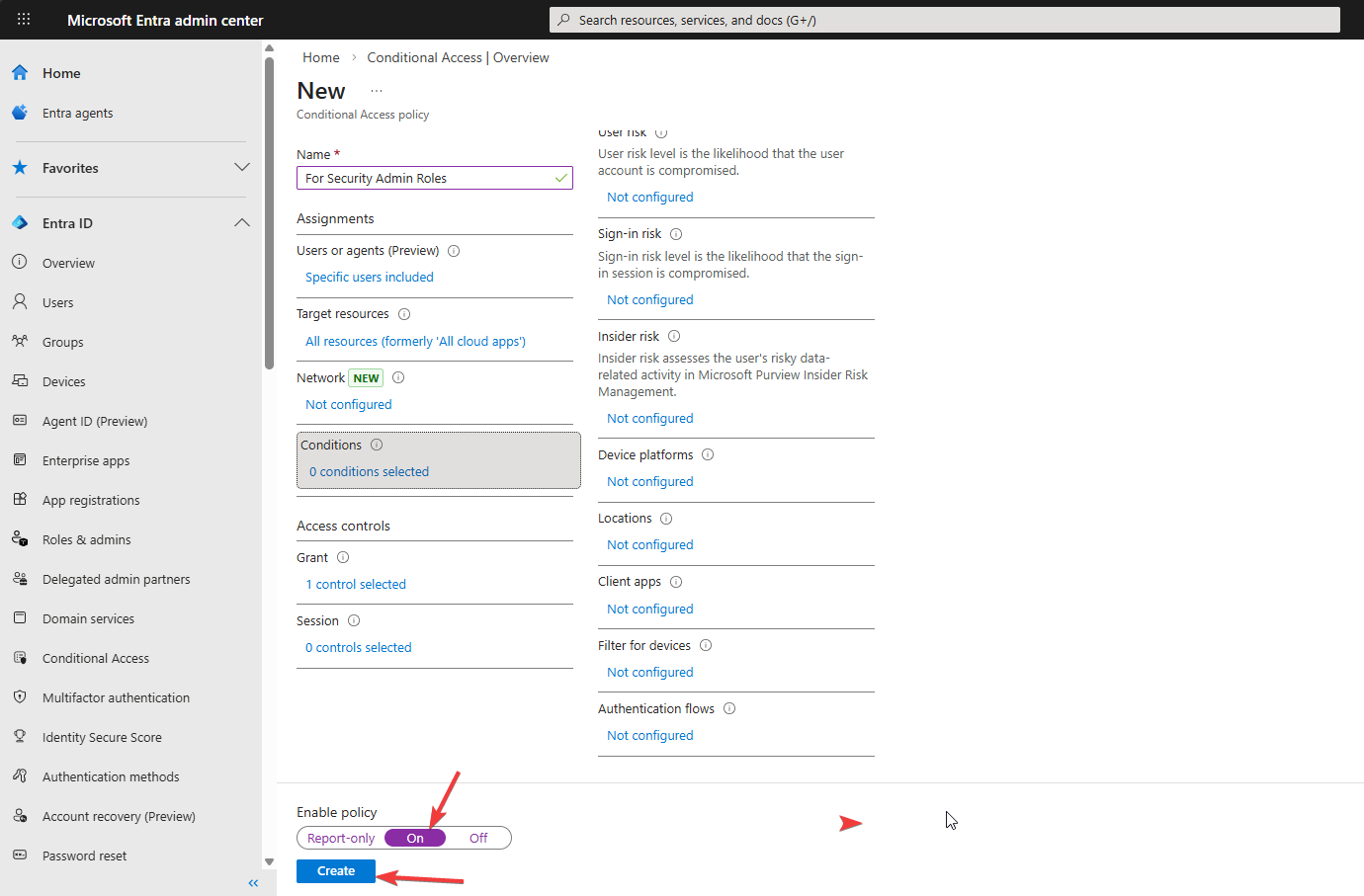Click the Multifactor authentication shield icon
1364x896 pixels.
coord(20,696)
